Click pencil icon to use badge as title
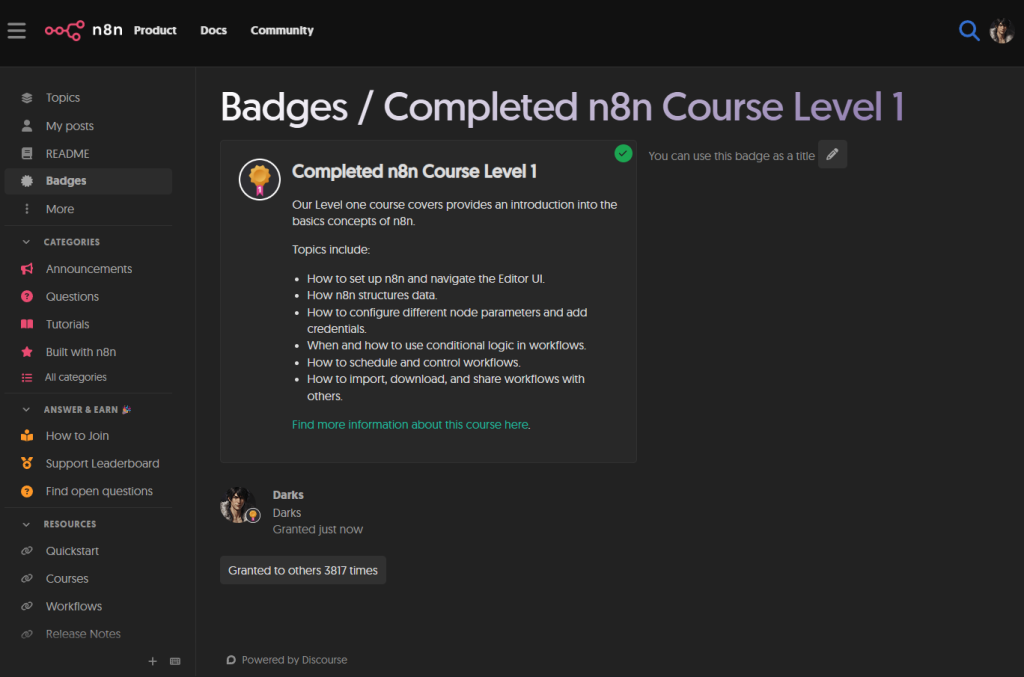 (x=832, y=155)
